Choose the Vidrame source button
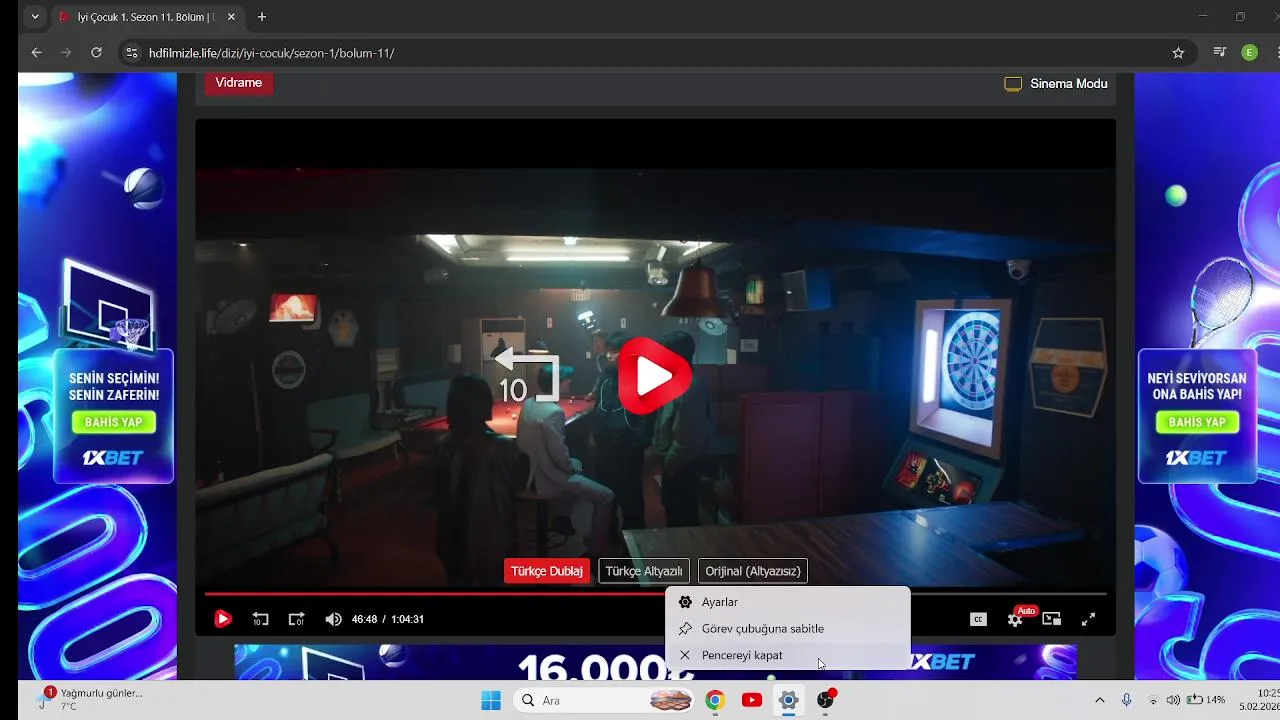This screenshot has height=720, width=1280. (x=239, y=83)
